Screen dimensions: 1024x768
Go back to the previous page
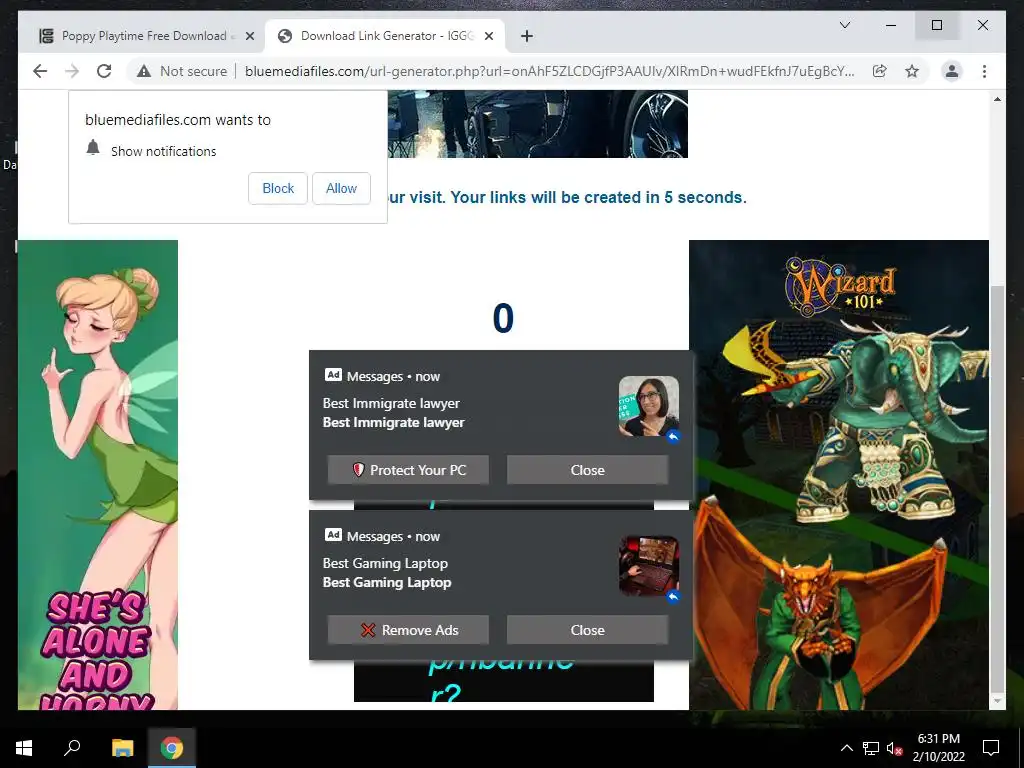40,71
